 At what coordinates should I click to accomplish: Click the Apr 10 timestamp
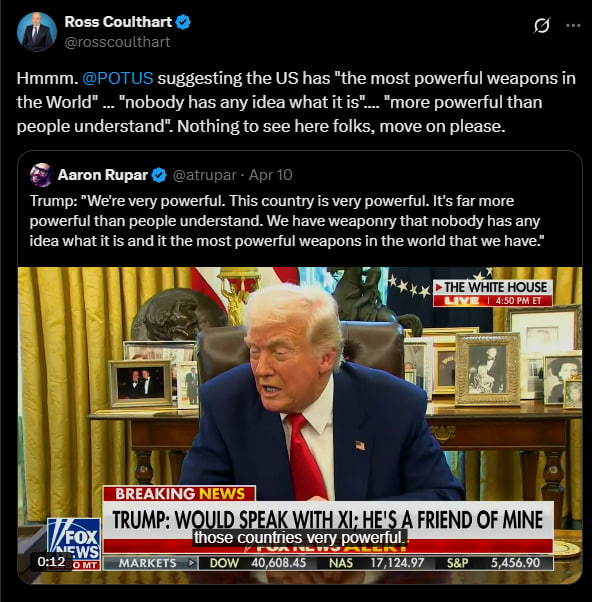(271, 175)
